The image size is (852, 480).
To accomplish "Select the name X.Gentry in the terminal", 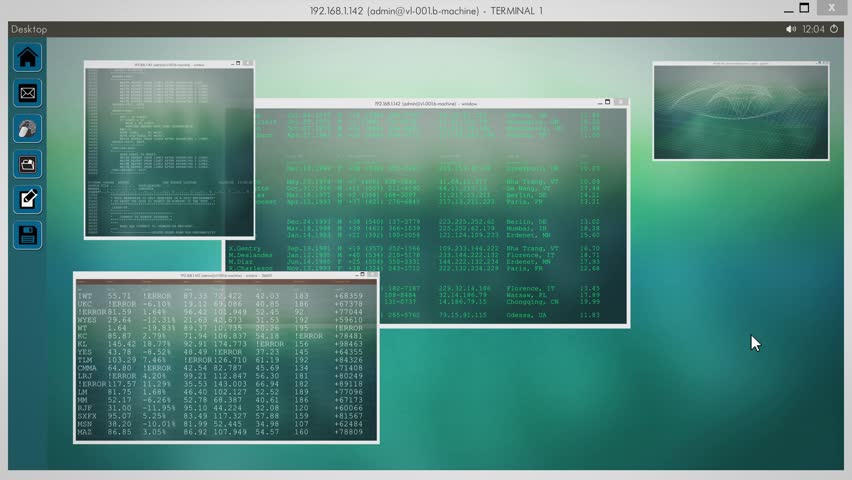I will tap(245, 248).
